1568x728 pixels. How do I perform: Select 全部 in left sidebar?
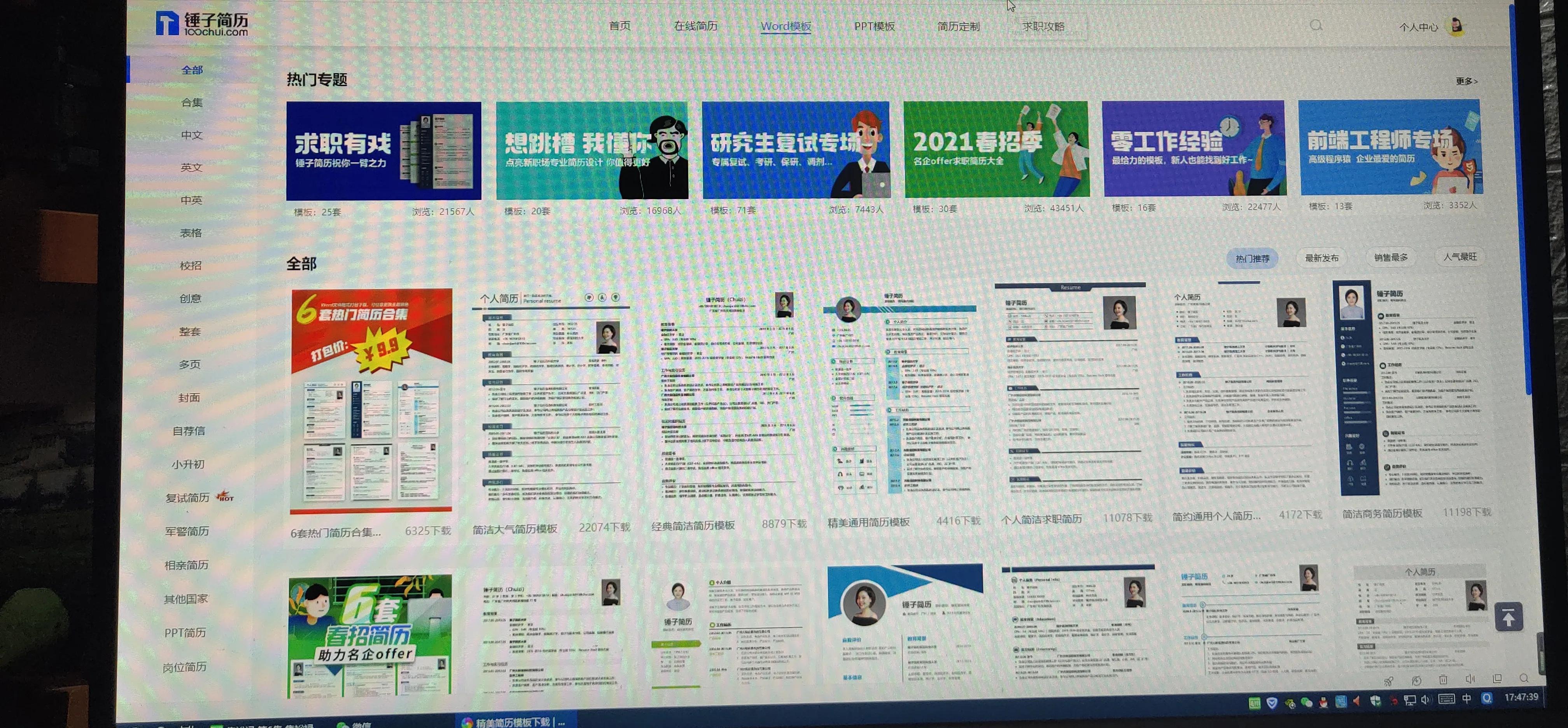[x=192, y=70]
